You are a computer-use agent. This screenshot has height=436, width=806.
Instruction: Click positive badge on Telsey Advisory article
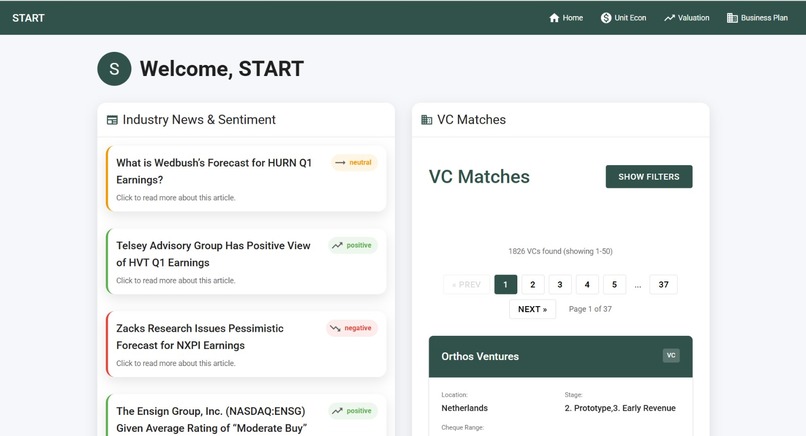pyautogui.click(x=353, y=245)
